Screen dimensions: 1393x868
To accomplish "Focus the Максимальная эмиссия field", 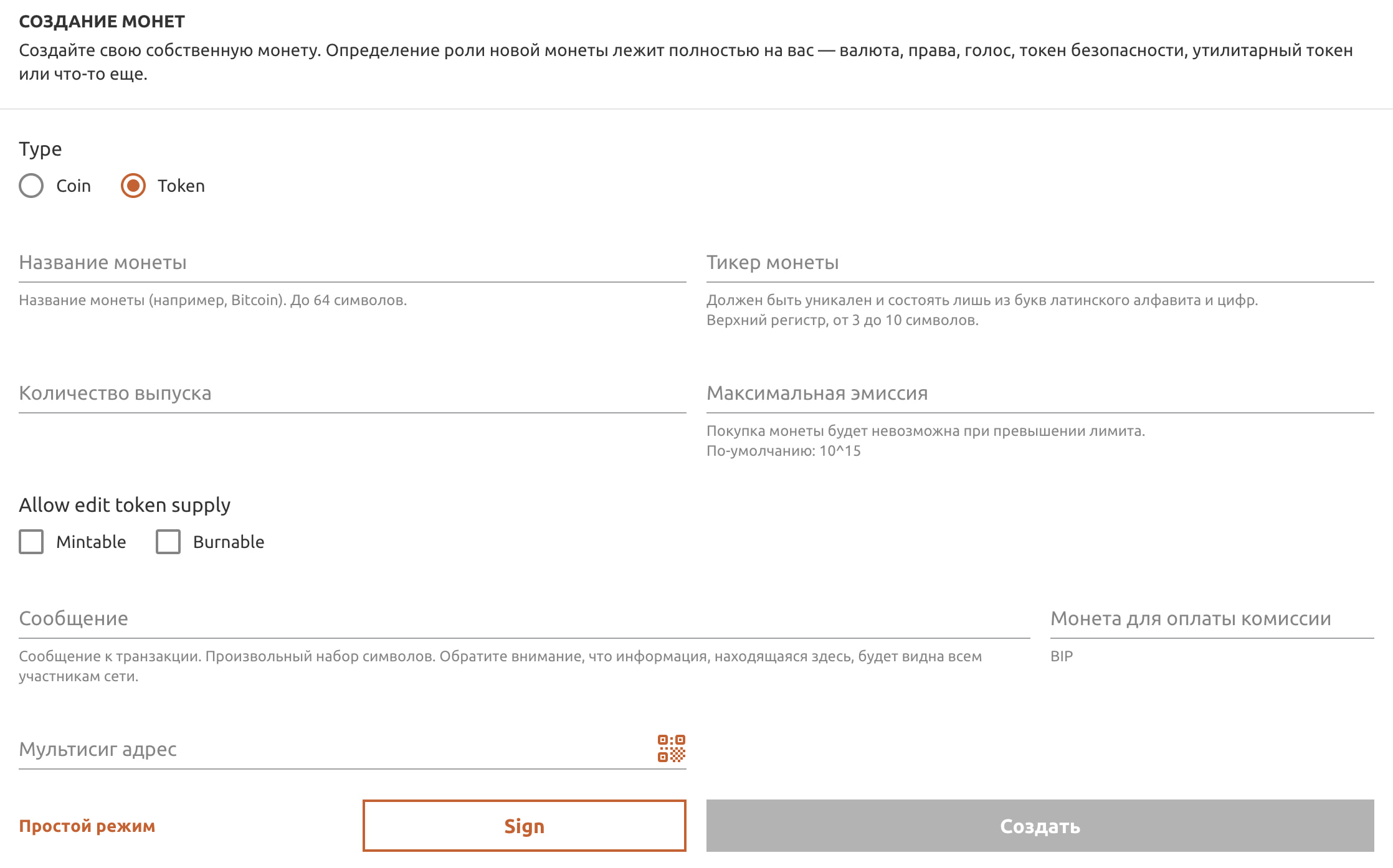I will 1040,394.
